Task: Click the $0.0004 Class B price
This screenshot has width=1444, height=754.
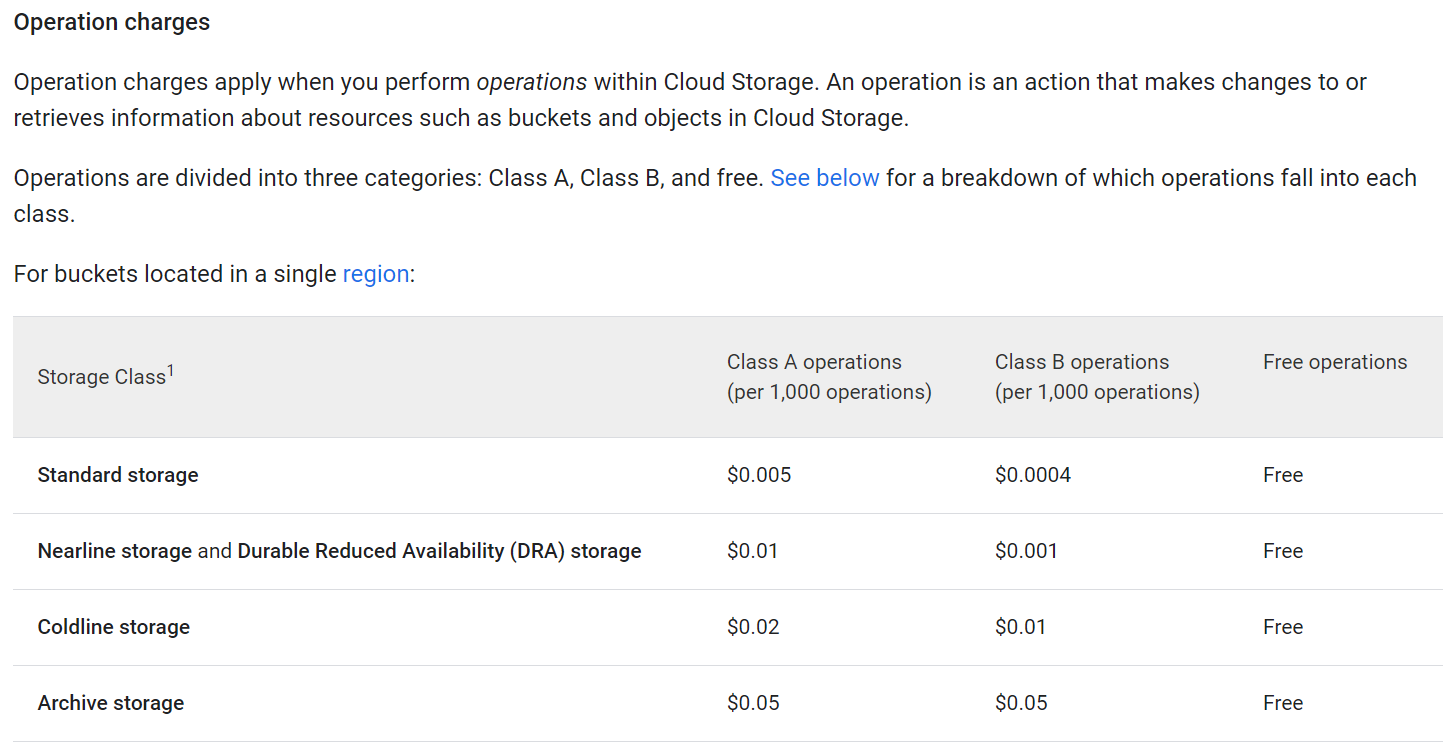Action: tap(1033, 475)
